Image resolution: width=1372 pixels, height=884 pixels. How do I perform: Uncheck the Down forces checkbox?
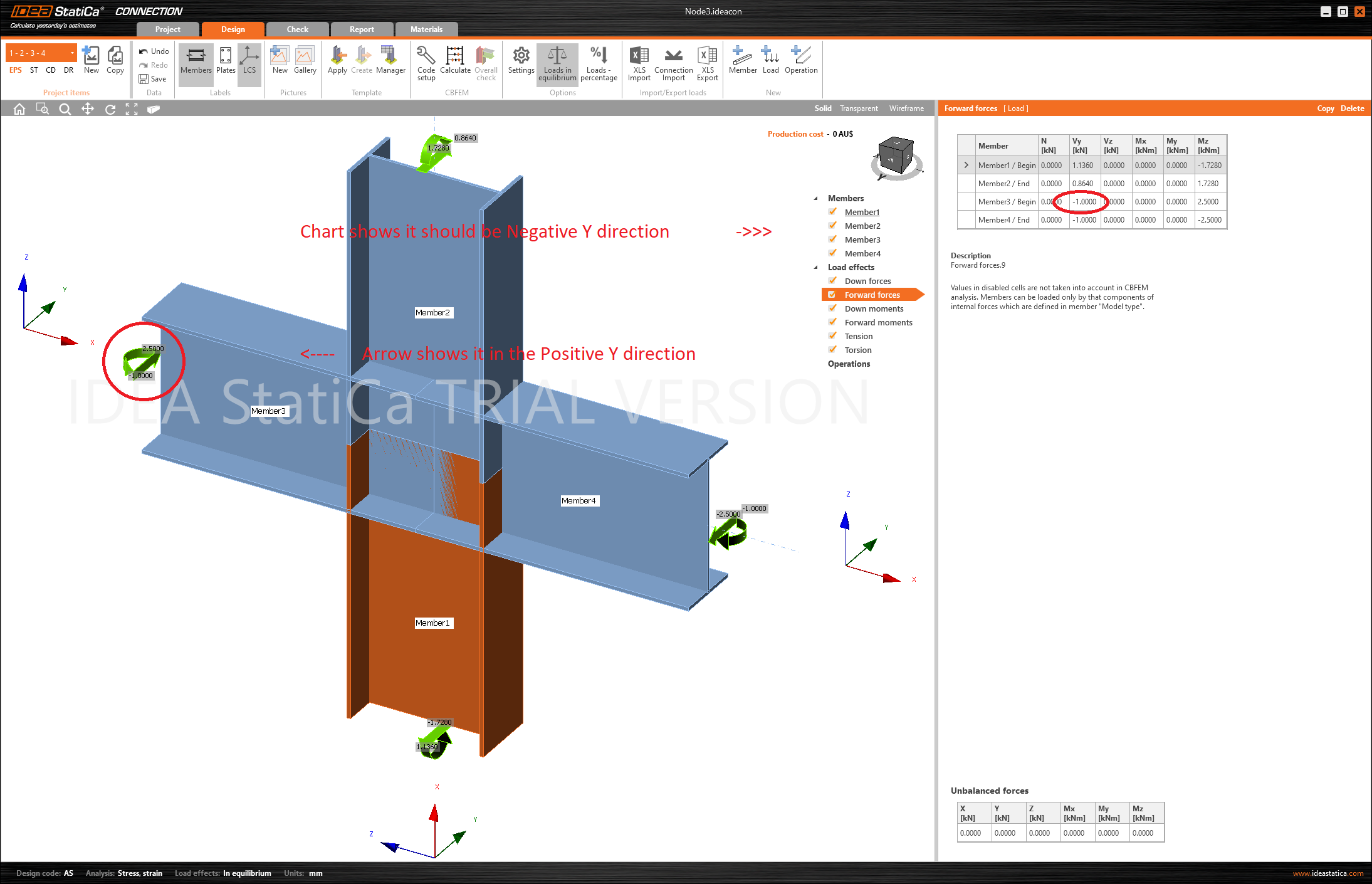tap(832, 281)
